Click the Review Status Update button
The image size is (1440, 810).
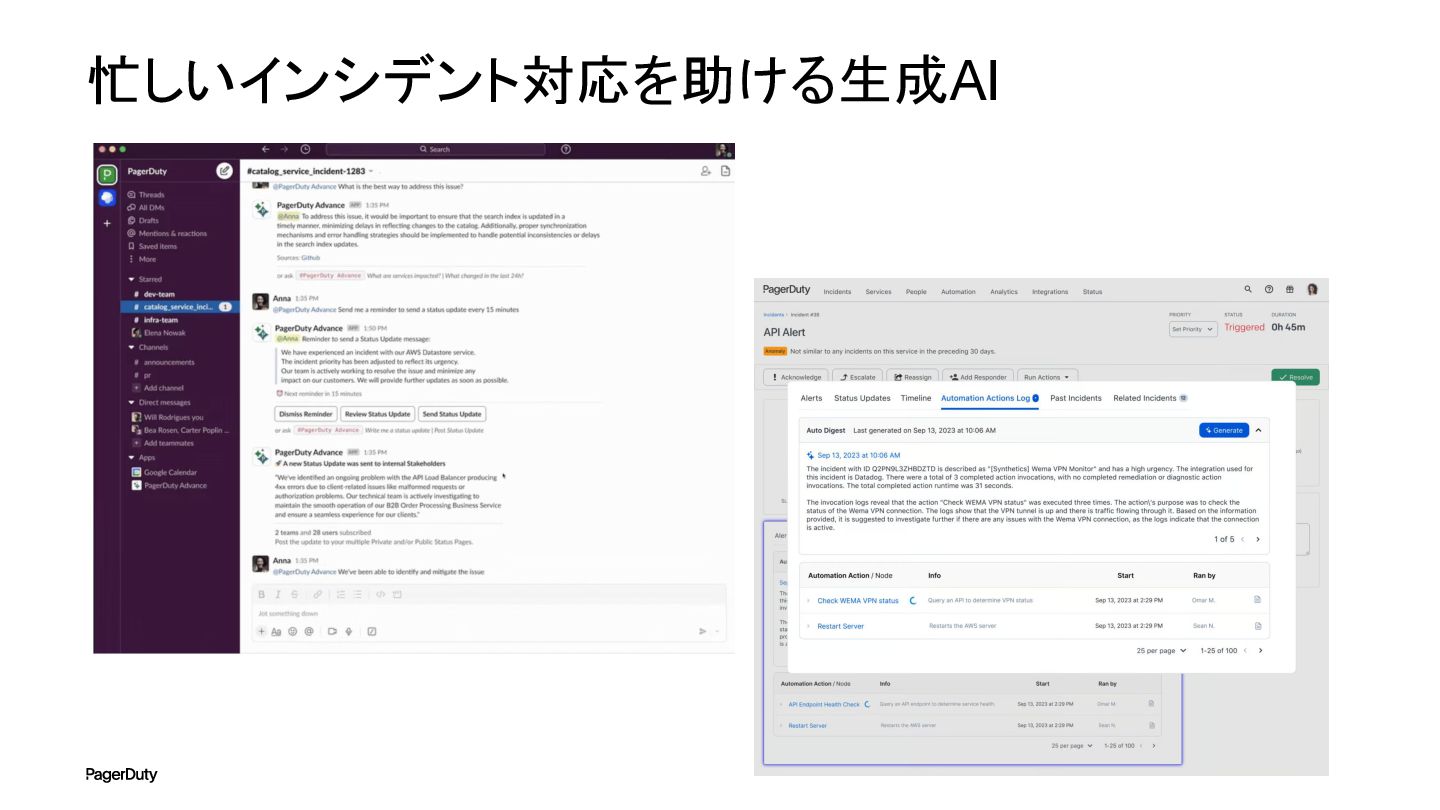(x=377, y=414)
